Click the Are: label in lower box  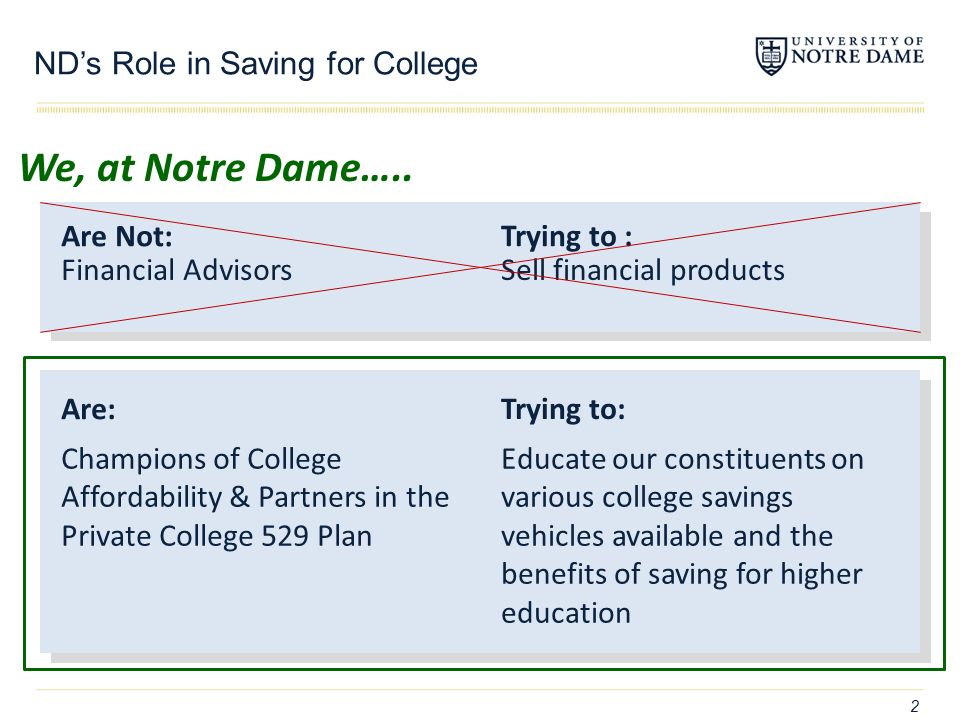89,409
